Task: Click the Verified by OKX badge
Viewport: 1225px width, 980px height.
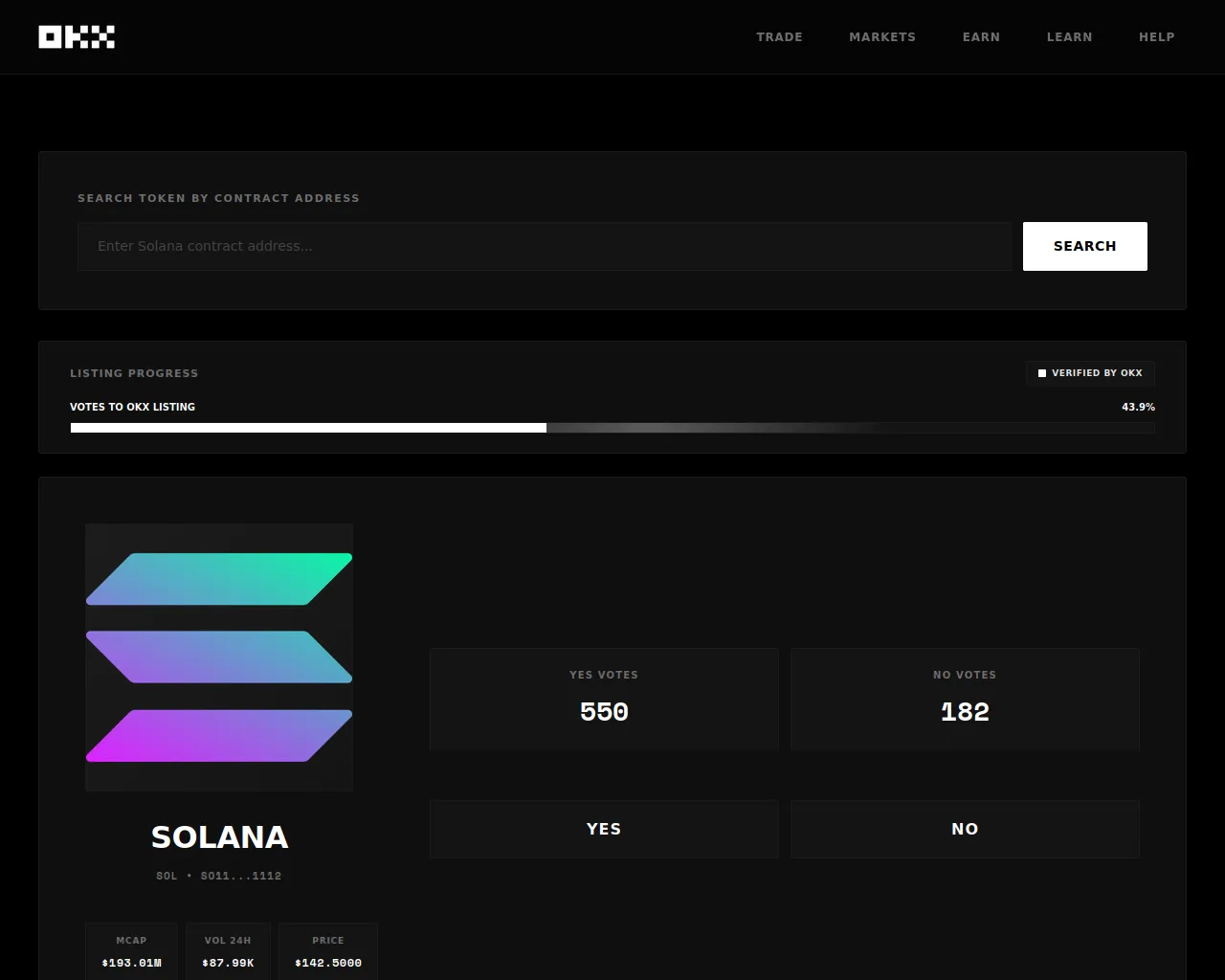Action: click(x=1090, y=373)
